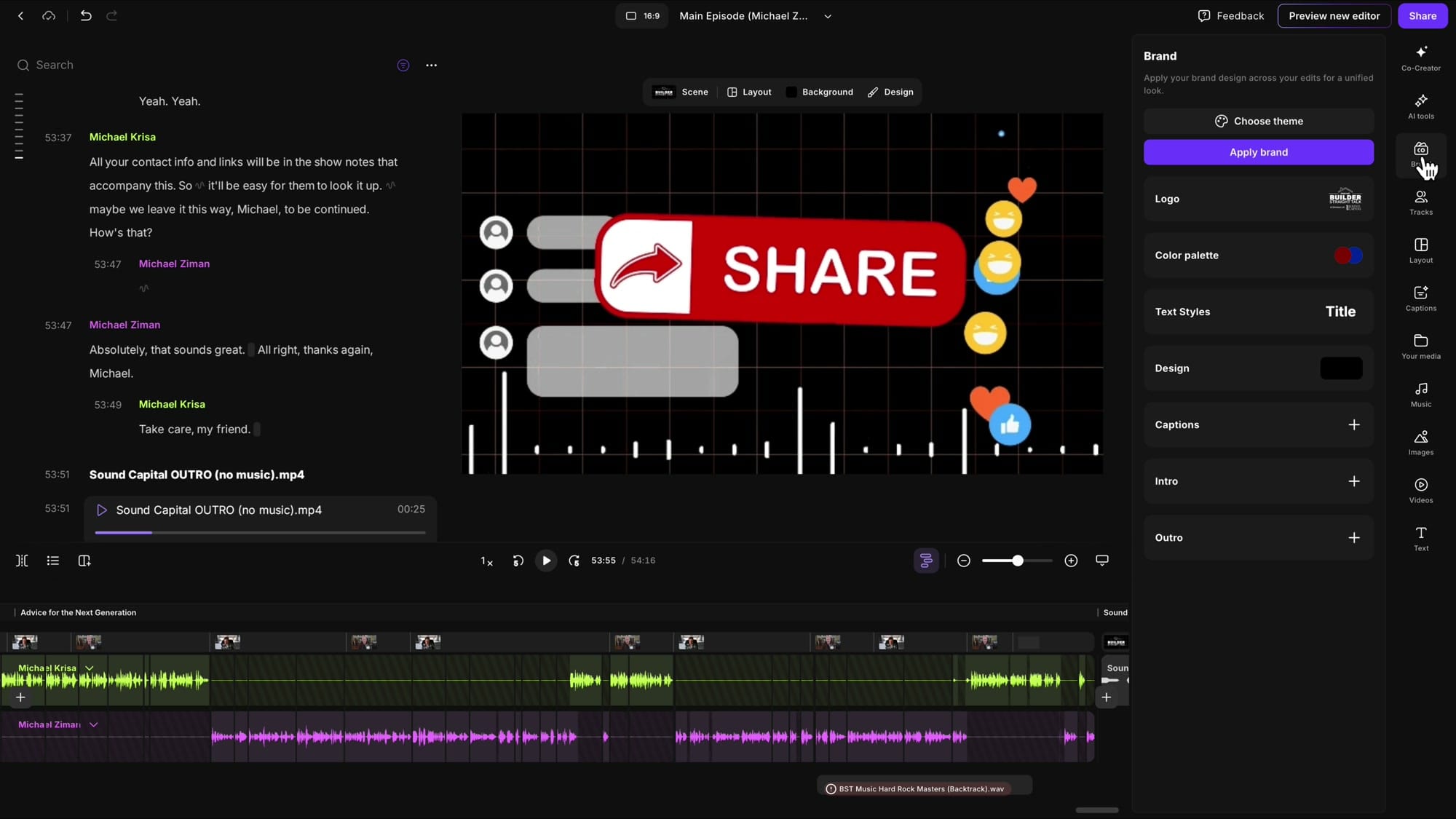This screenshot has height=819, width=1456.
Task: Open the Background tab above preview
Action: pyautogui.click(x=820, y=92)
